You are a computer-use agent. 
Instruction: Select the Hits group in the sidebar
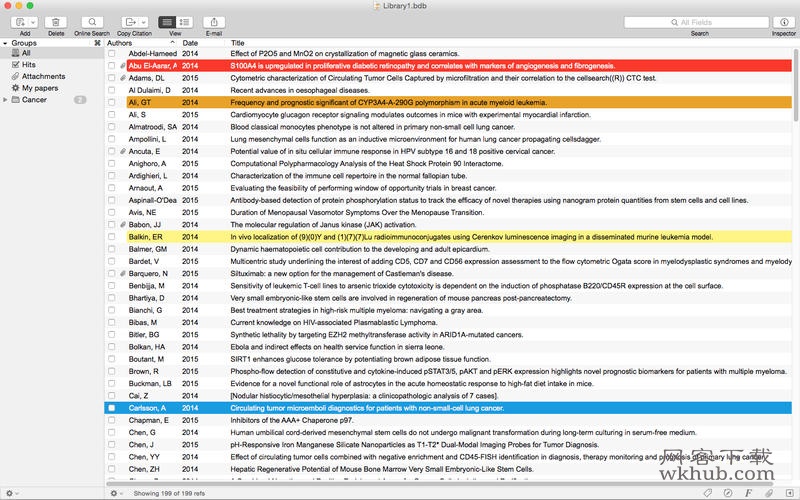pos(52,65)
